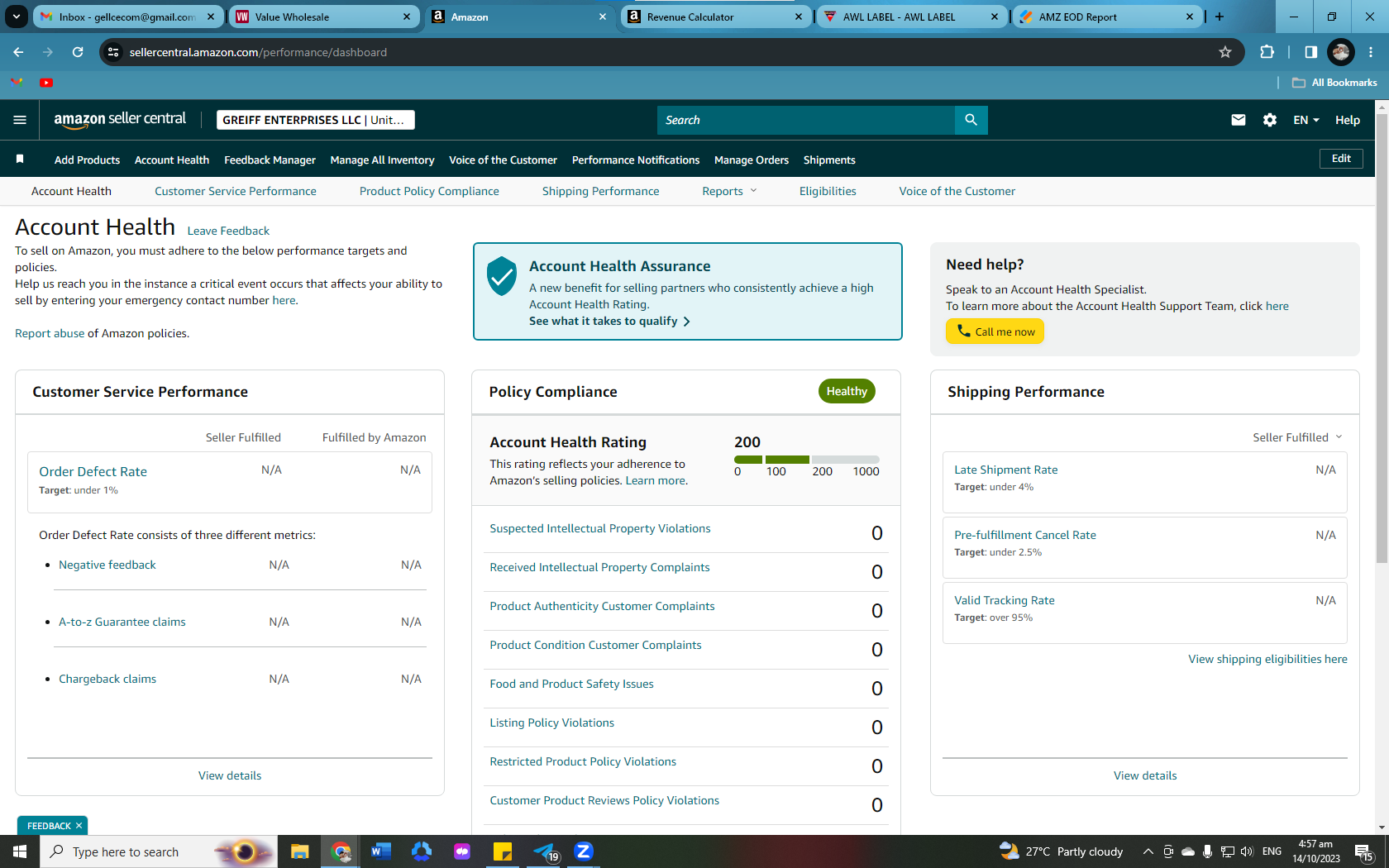Open the messages envelope icon
Image resolution: width=1389 pixels, height=868 pixels.
pos(1238,120)
